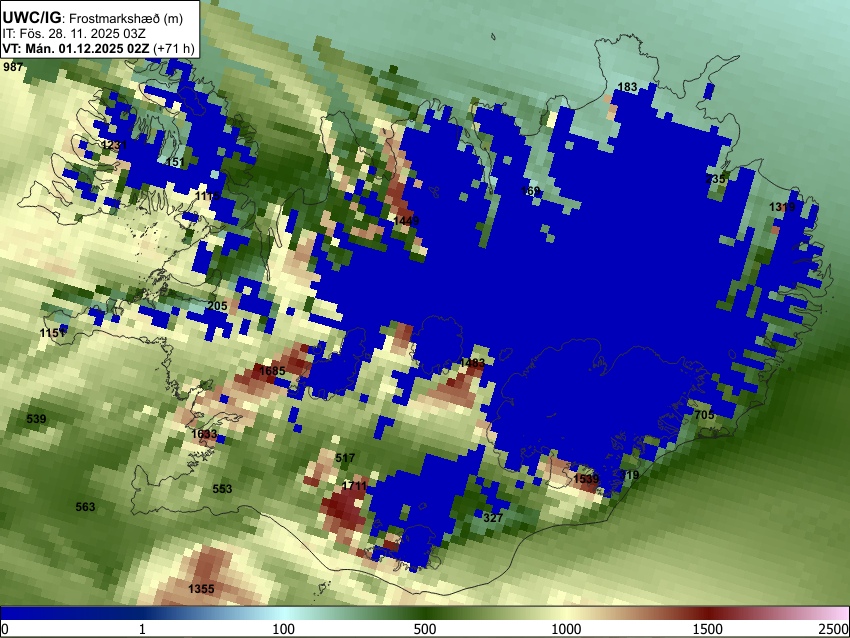Image resolution: width=850 pixels, height=638 pixels.
Task: Click the "2500" tick on the color scale
Action: pyautogui.click(x=834, y=629)
